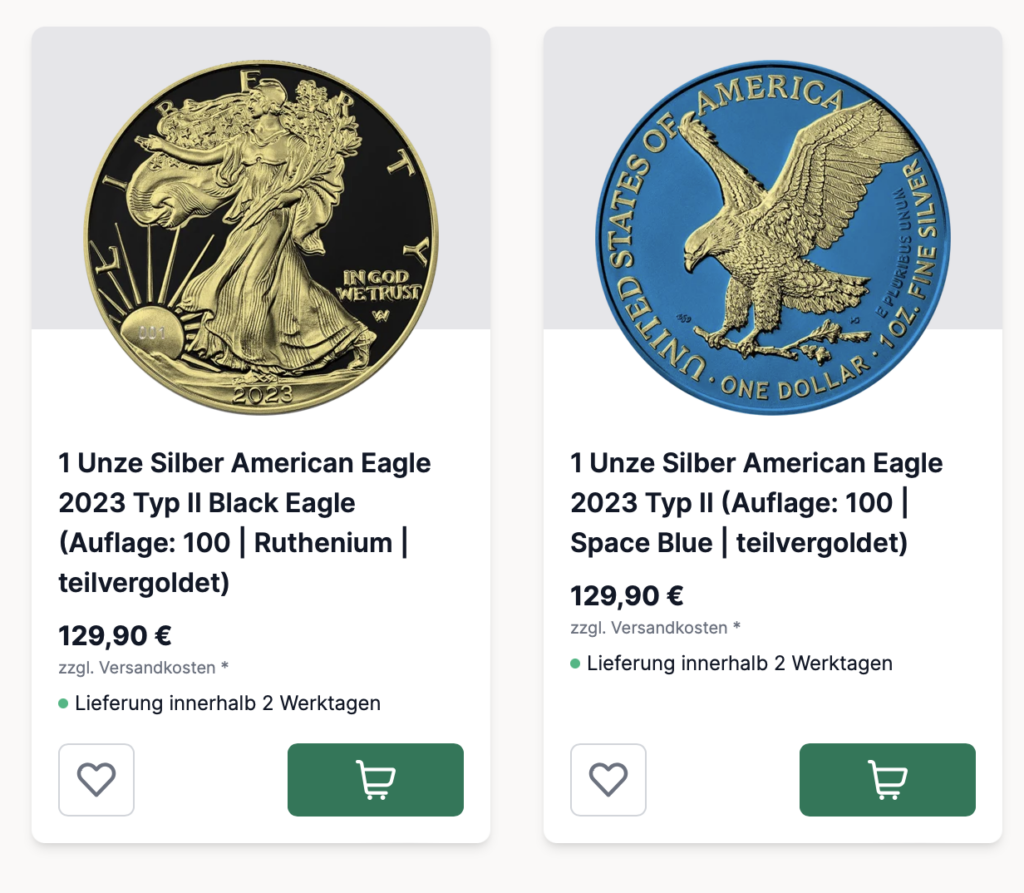This screenshot has height=893, width=1024.
Task: Click delivery time text on Black Eagle card
Action: 228,704
